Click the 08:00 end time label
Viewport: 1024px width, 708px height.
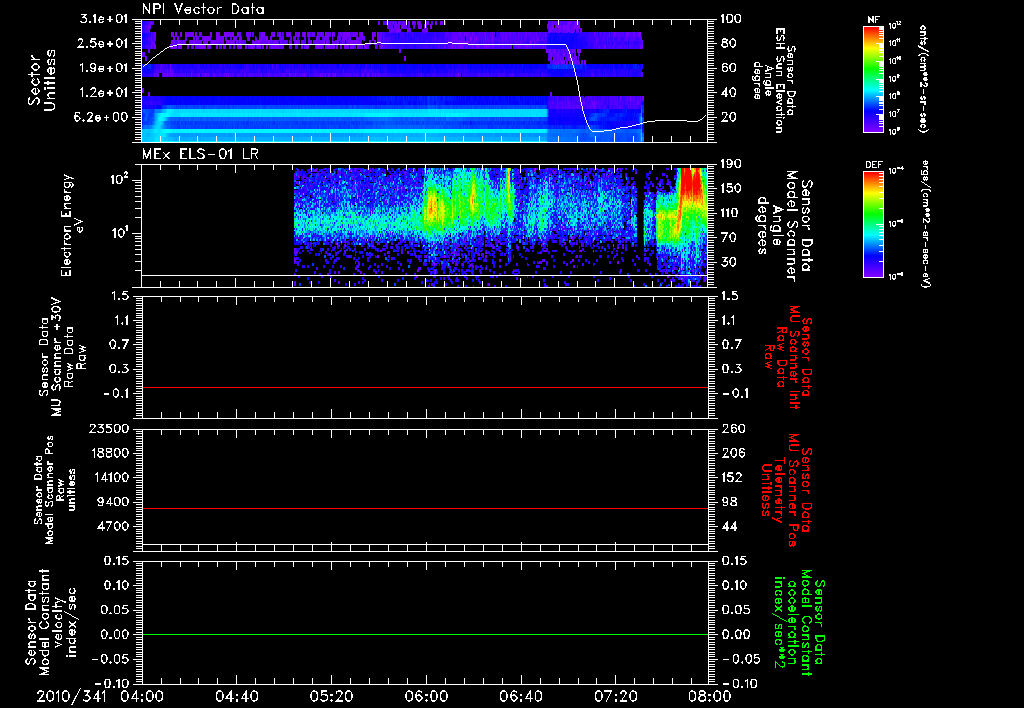(708, 695)
